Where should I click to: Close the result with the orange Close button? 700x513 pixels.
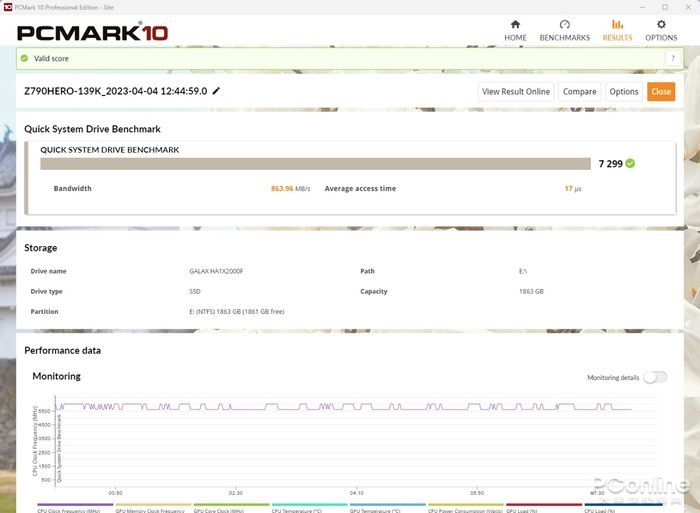[661, 92]
